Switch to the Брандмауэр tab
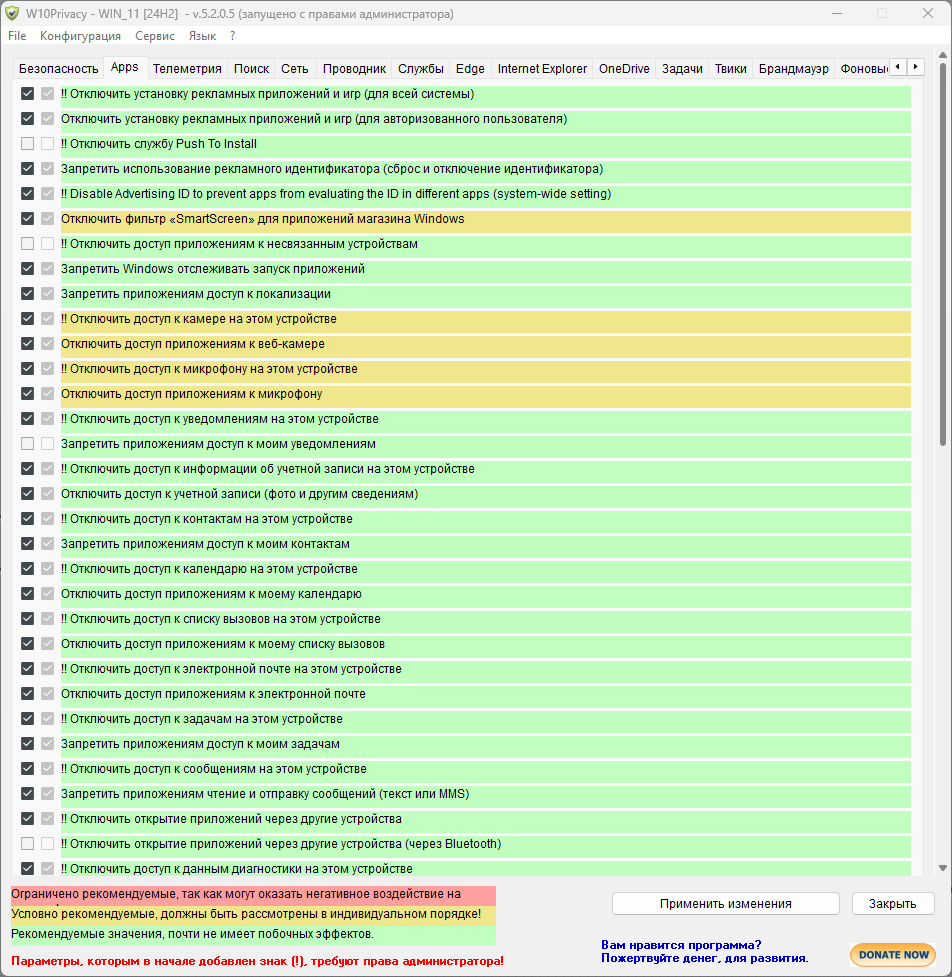952x977 pixels. click(793, 69)
